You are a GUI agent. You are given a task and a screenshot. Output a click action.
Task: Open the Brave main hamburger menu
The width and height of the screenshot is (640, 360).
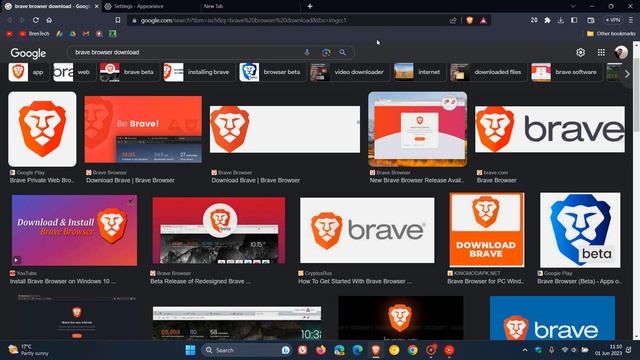pos(631,20)
